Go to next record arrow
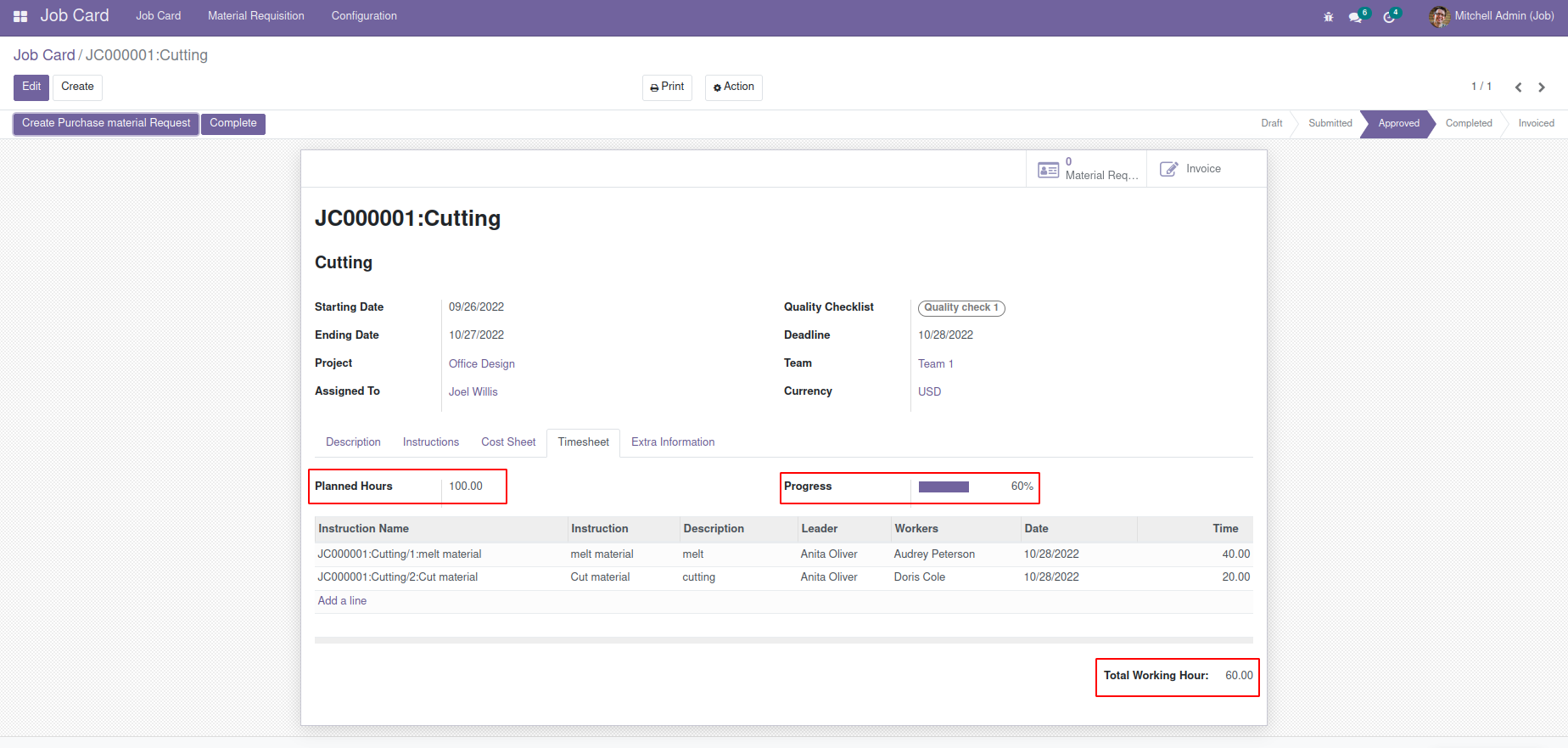This screenshot has height=748, width=1568. 1542,87
